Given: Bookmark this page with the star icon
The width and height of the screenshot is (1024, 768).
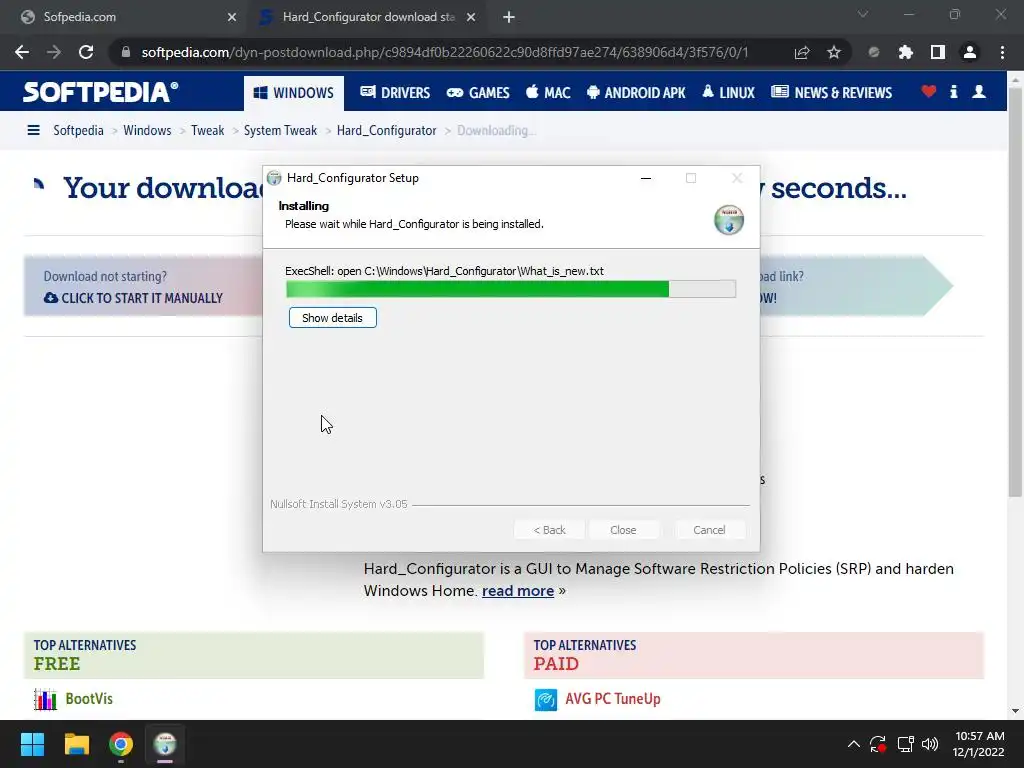Looking at the screenshot, I should click(833, 52).
